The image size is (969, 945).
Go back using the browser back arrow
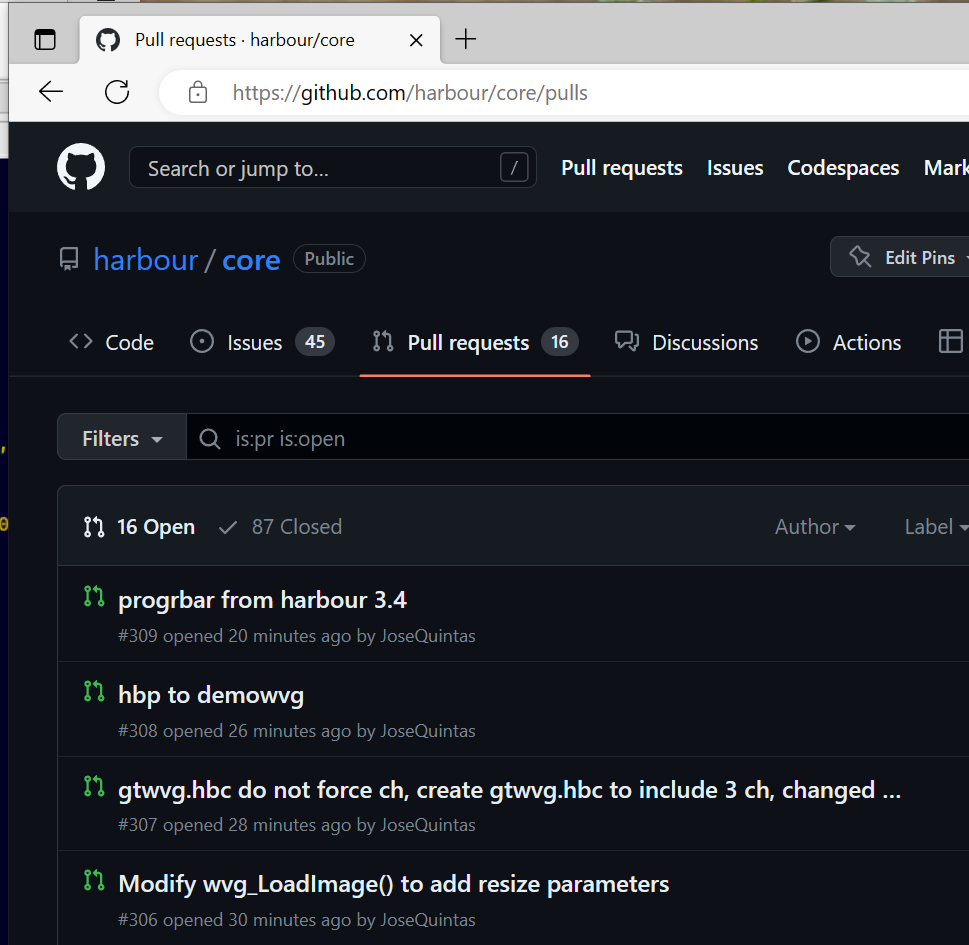coord(50,93)
